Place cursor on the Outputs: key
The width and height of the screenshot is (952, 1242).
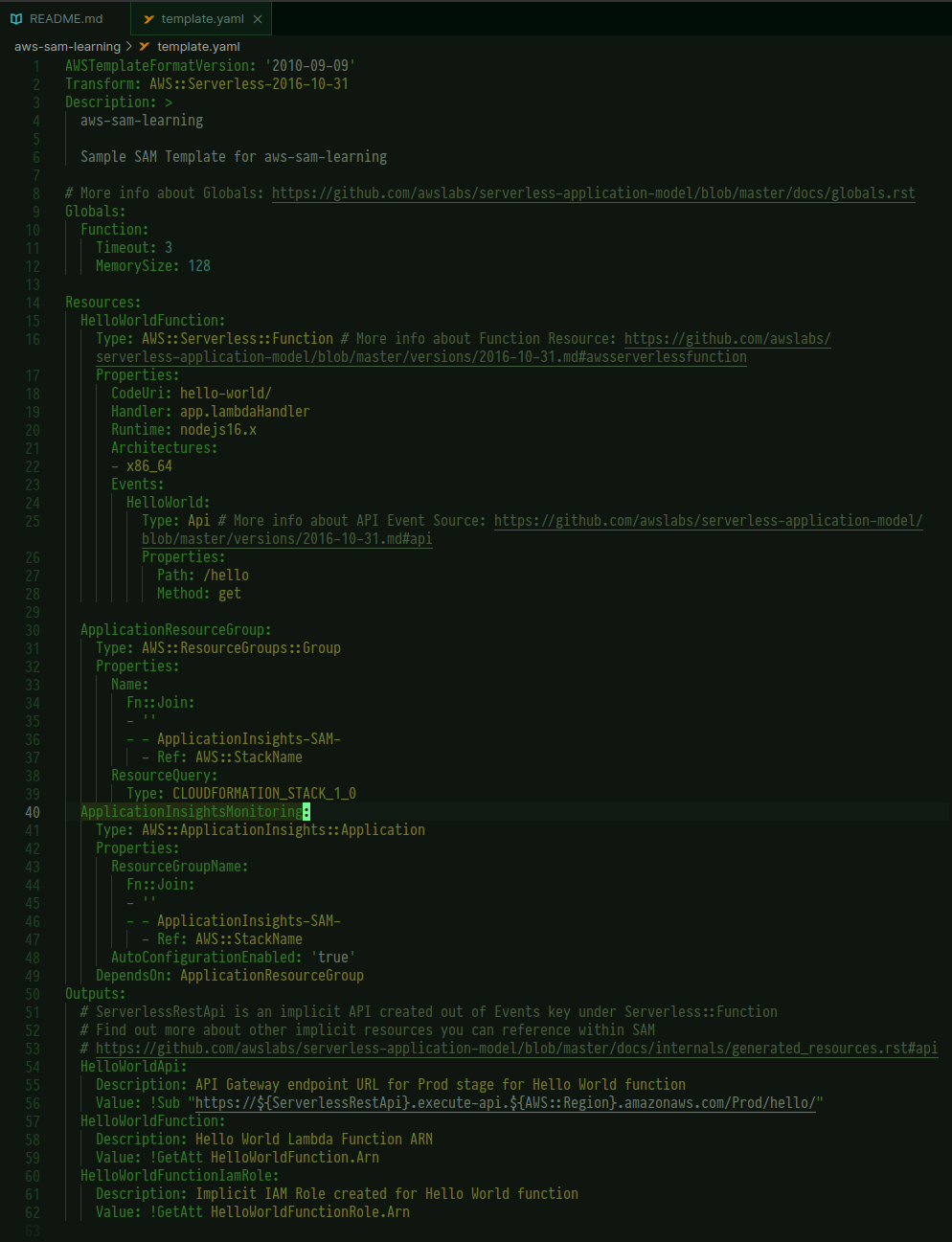point(95,994)
